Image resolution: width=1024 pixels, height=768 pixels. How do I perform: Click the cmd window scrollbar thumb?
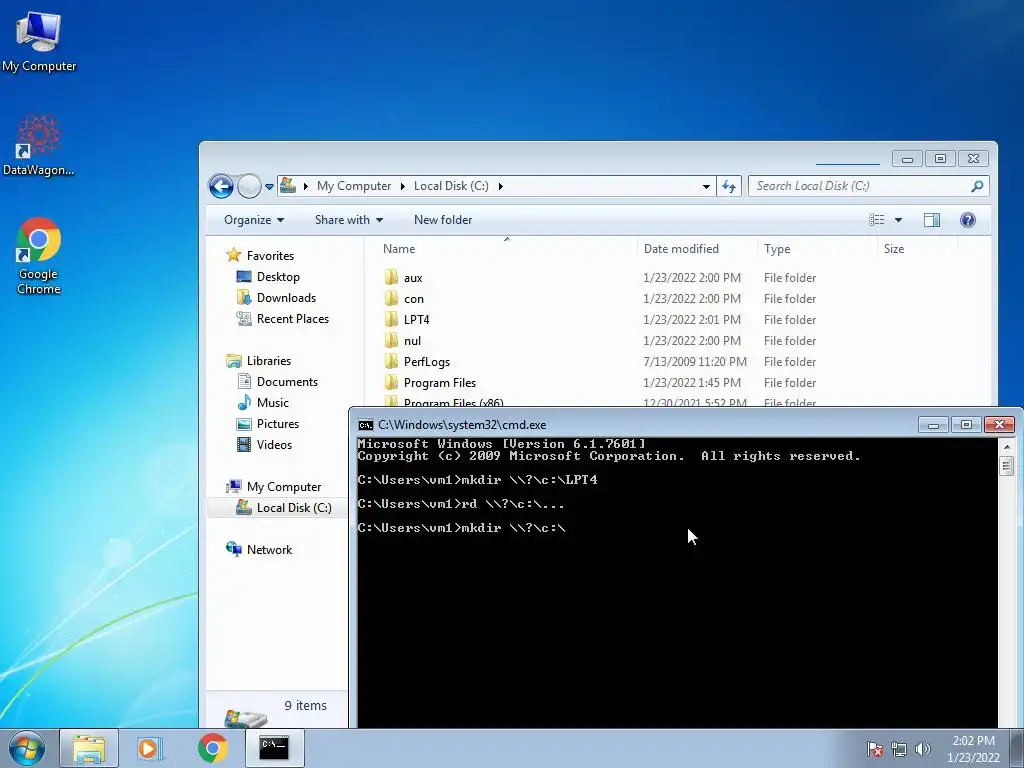(1006, 466)
